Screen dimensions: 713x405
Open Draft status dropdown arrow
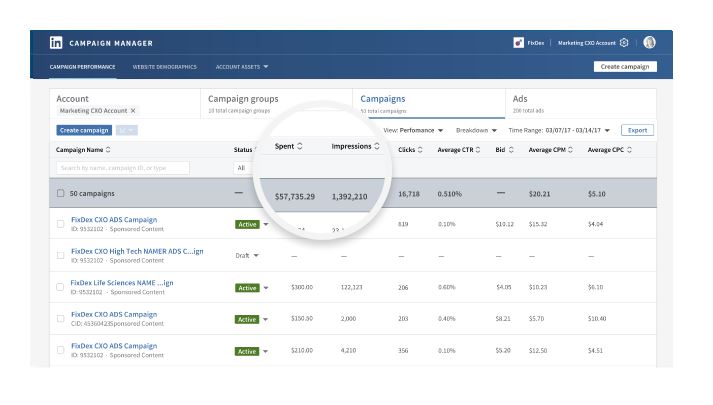256,255
